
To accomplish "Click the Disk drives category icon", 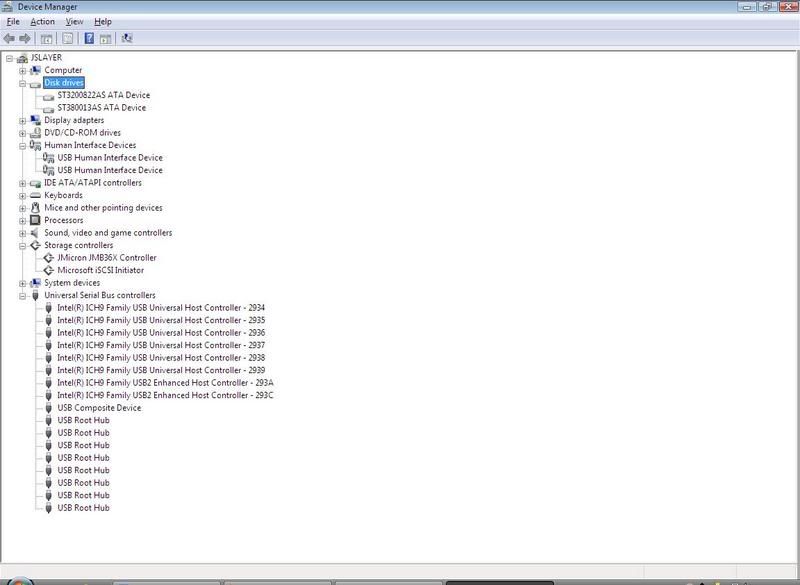I will click(35, 84).
